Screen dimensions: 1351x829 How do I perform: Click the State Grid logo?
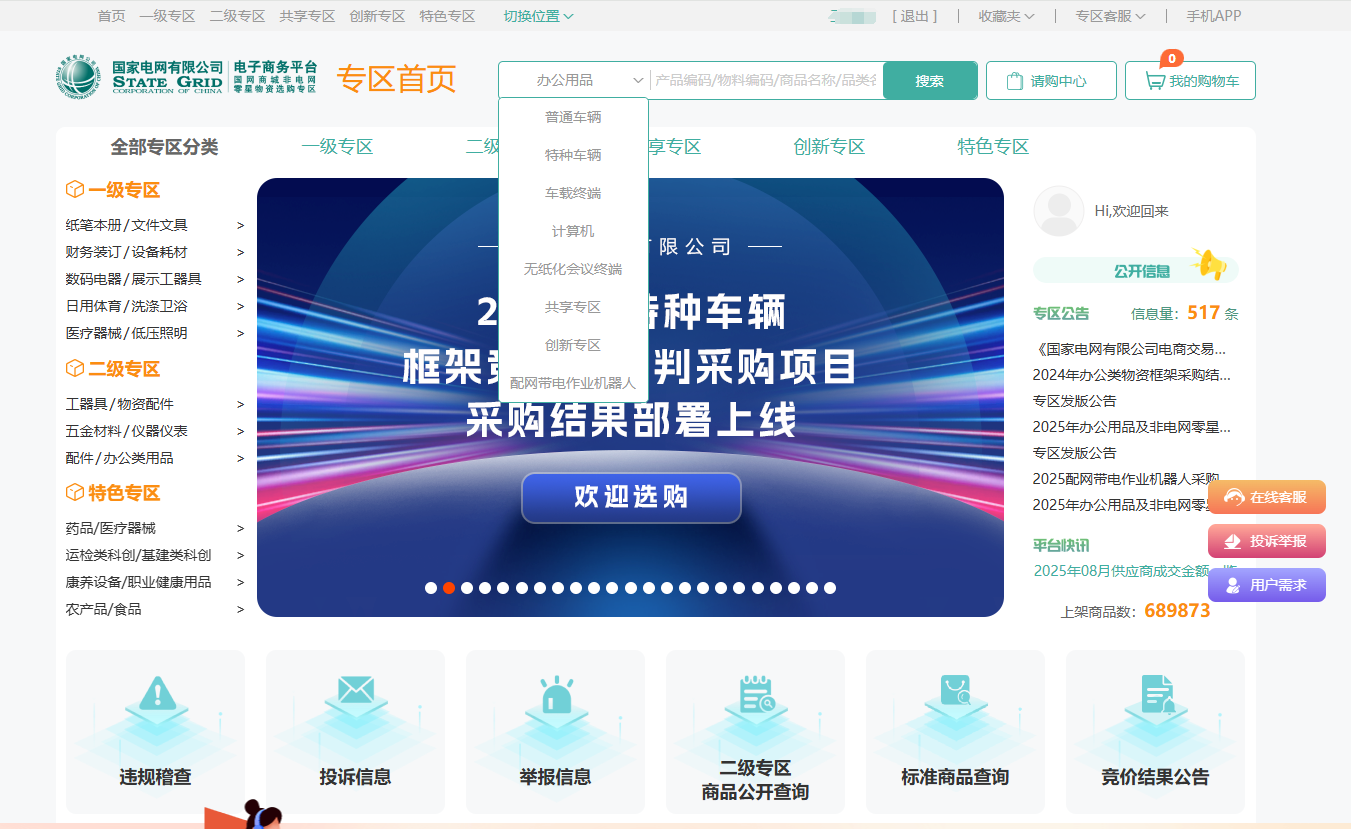pyautogui.click(x=78, y=80)
